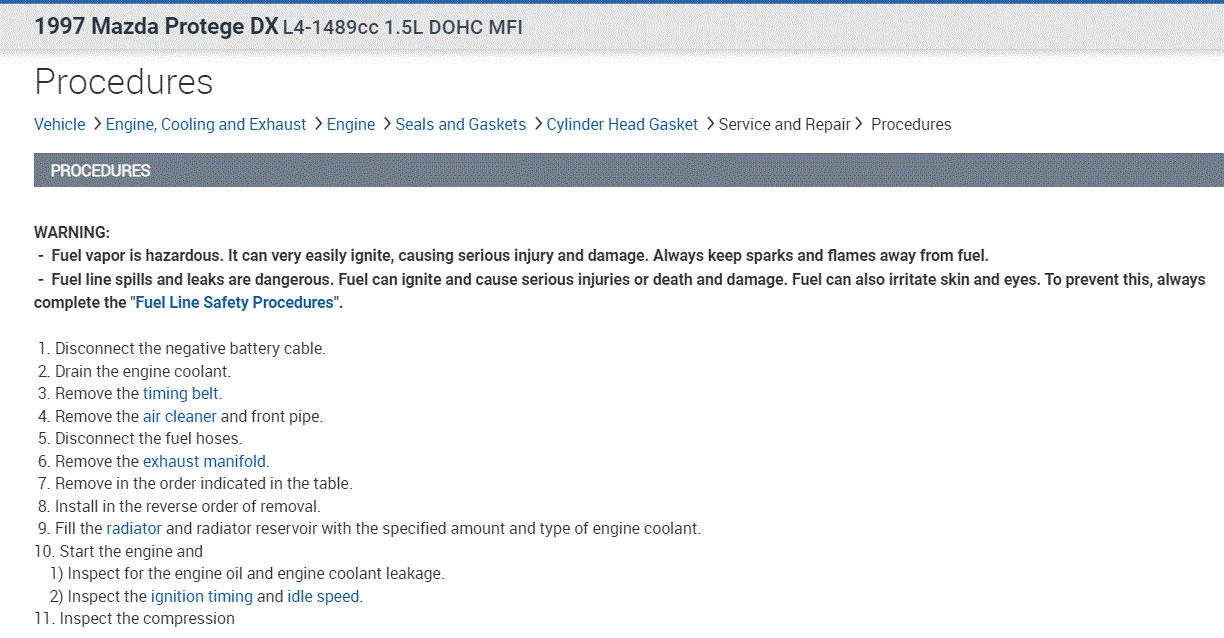Click the chevron before Cylinder Head Gasket

pyautogui.click(x=538, y=124)
